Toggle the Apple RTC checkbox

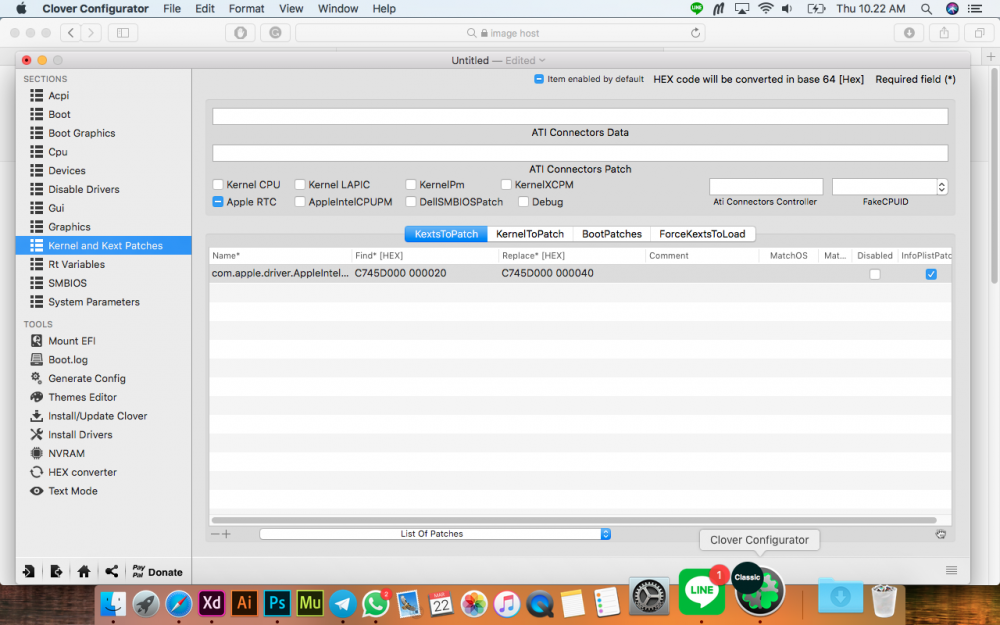(x=217, y=202)
